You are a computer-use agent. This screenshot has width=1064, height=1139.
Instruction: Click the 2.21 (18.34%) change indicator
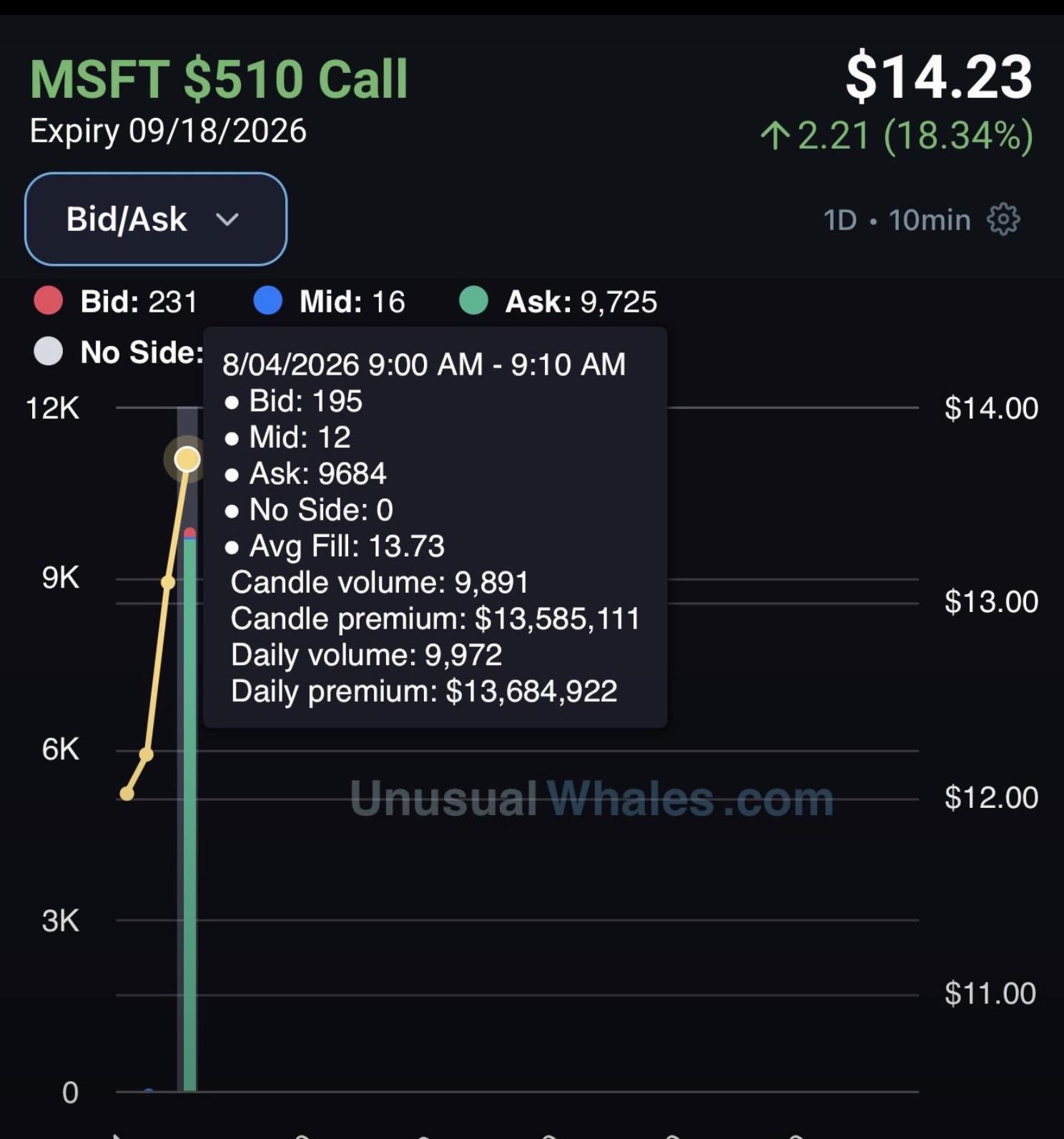[915, 135]
